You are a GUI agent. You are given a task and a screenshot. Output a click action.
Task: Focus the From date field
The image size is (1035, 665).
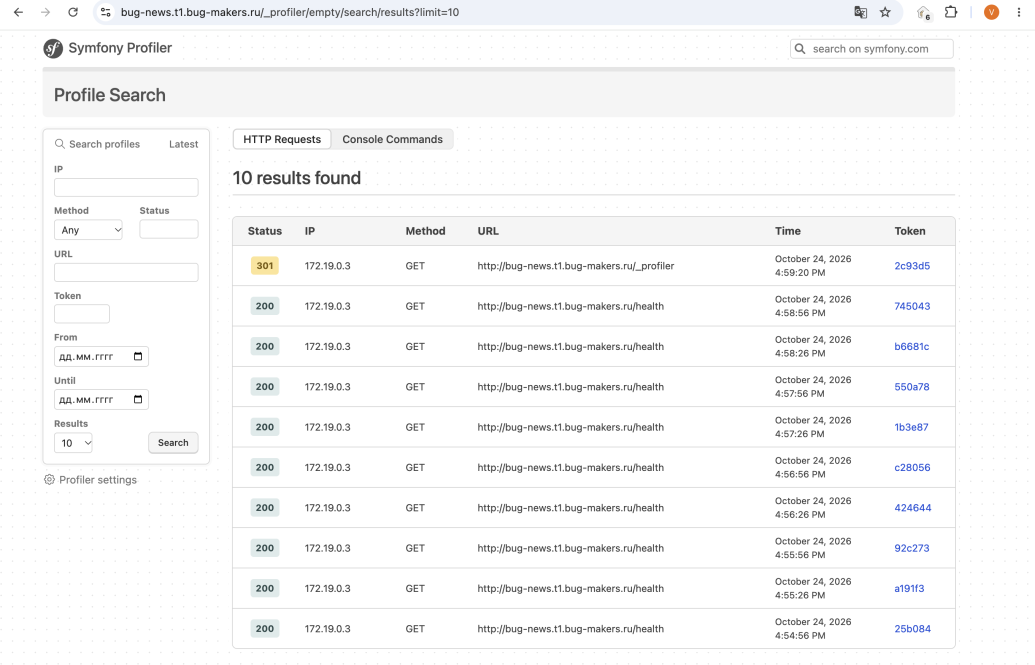pyautogui.click(x=101, y=357)
